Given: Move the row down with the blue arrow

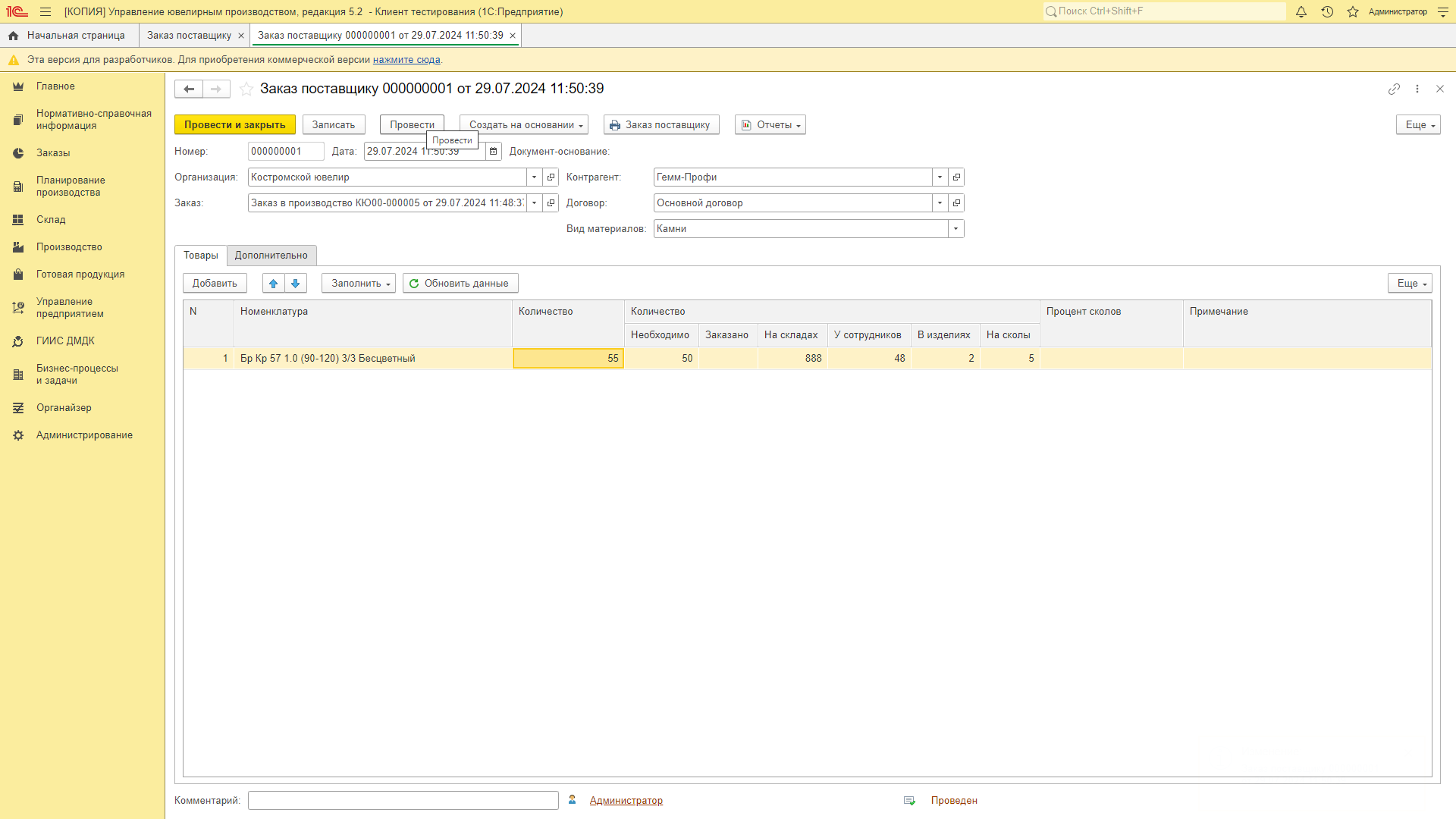Looking at the screenshot, I should coord(296,284).
